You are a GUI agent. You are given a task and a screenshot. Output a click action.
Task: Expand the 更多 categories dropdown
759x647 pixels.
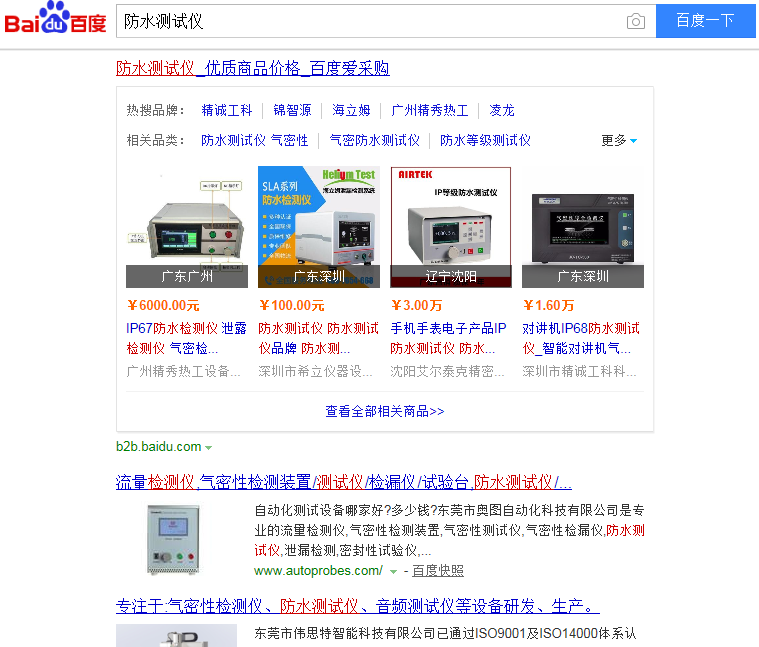[x=619, y=140]
